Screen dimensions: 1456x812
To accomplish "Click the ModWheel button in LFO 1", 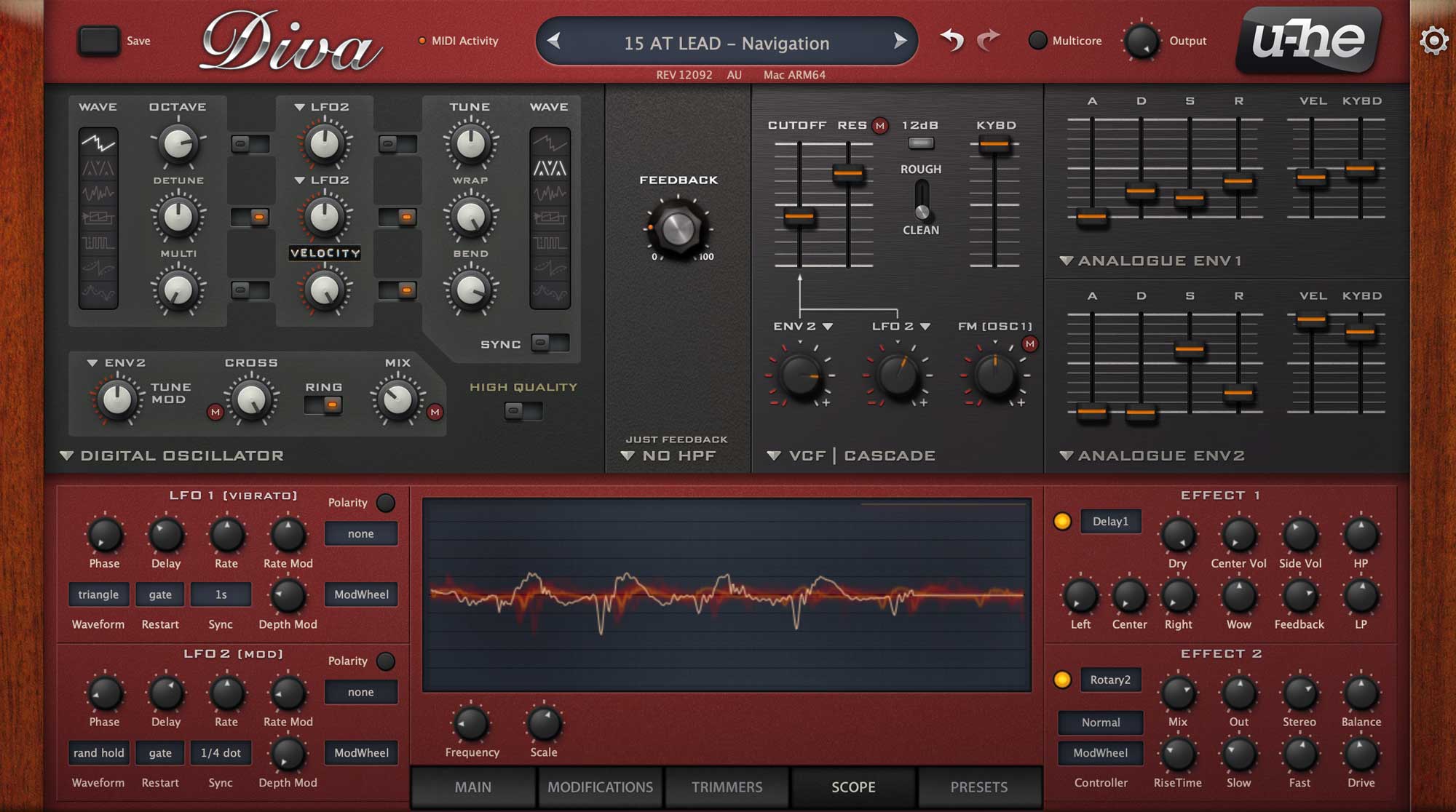I will pyautogui.click(x=361, y=594).
